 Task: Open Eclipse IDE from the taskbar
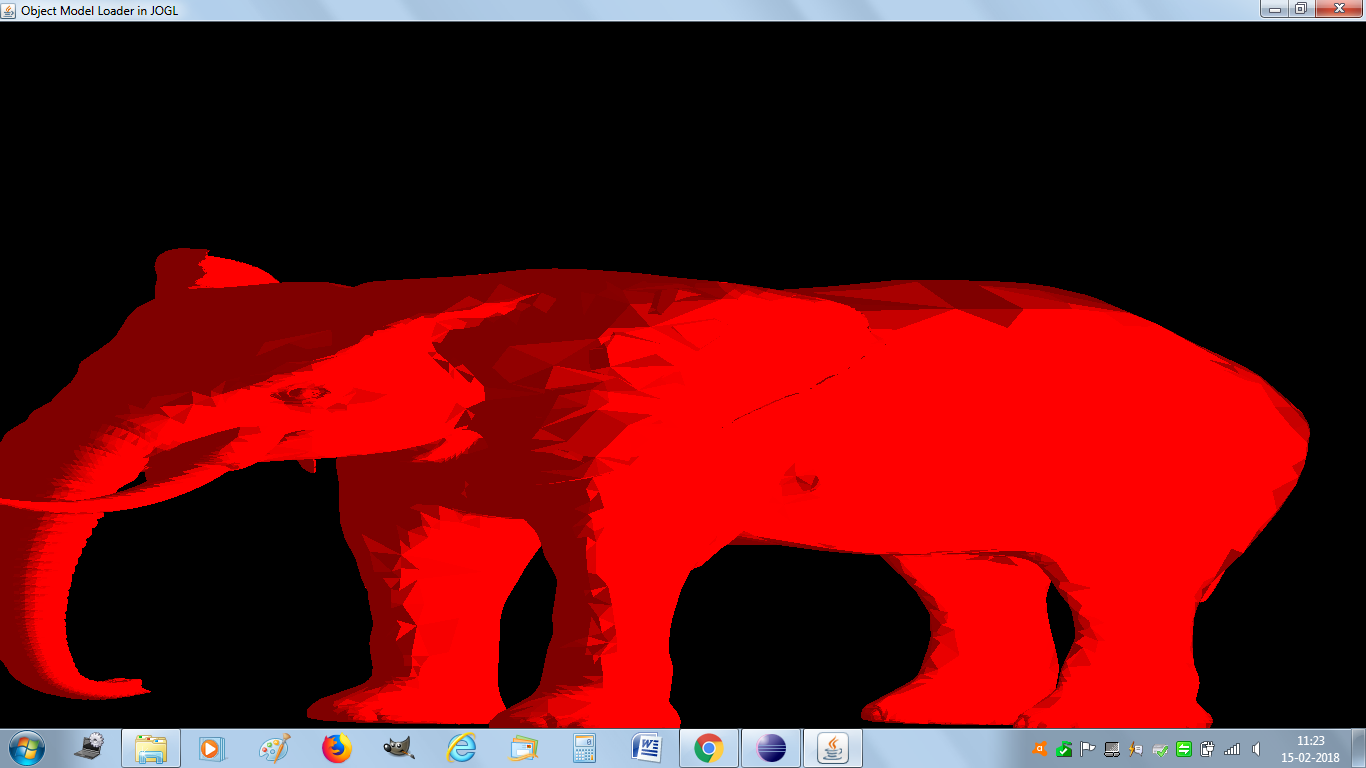[x=770, y=746]
